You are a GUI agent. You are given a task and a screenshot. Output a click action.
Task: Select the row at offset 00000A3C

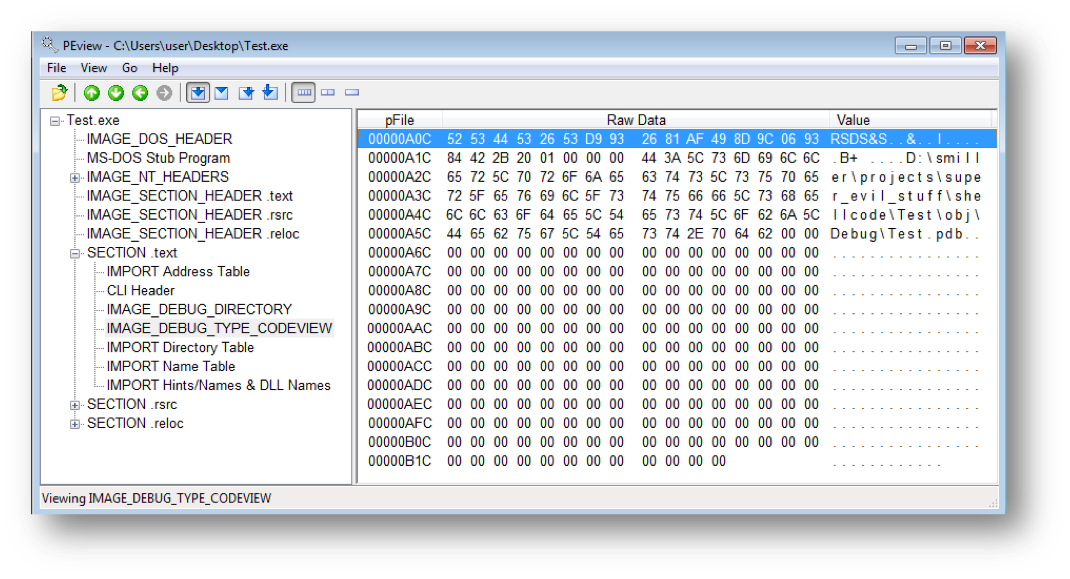(677, 196)
